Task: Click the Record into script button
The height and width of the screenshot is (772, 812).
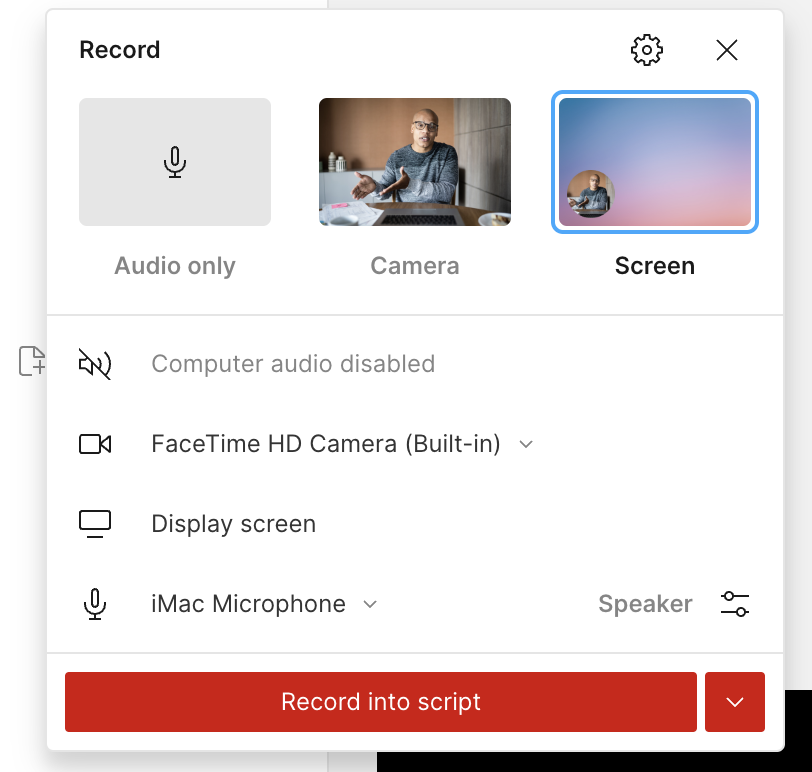Action: click(380, 702)
